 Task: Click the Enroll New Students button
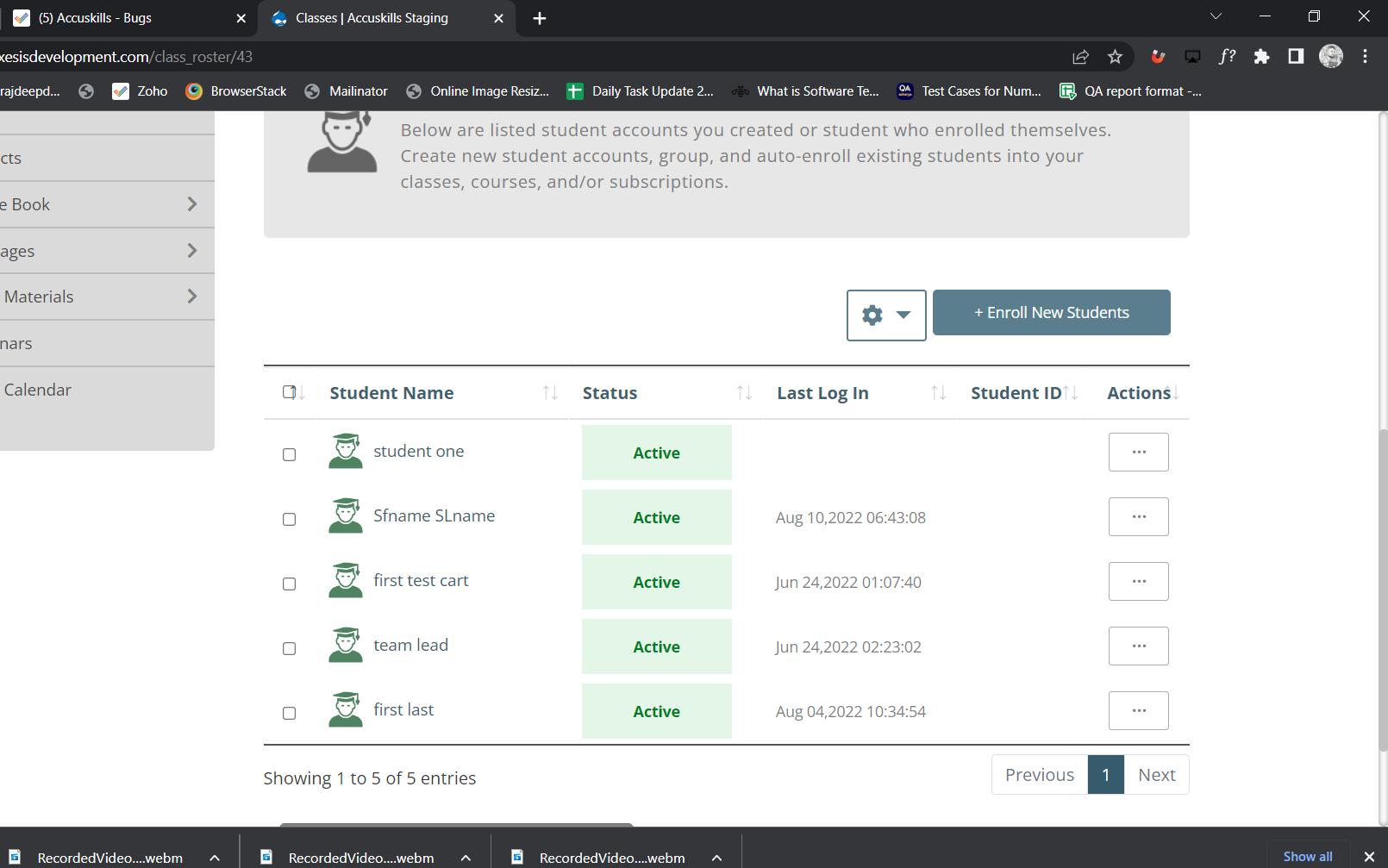coord(1051,313)
